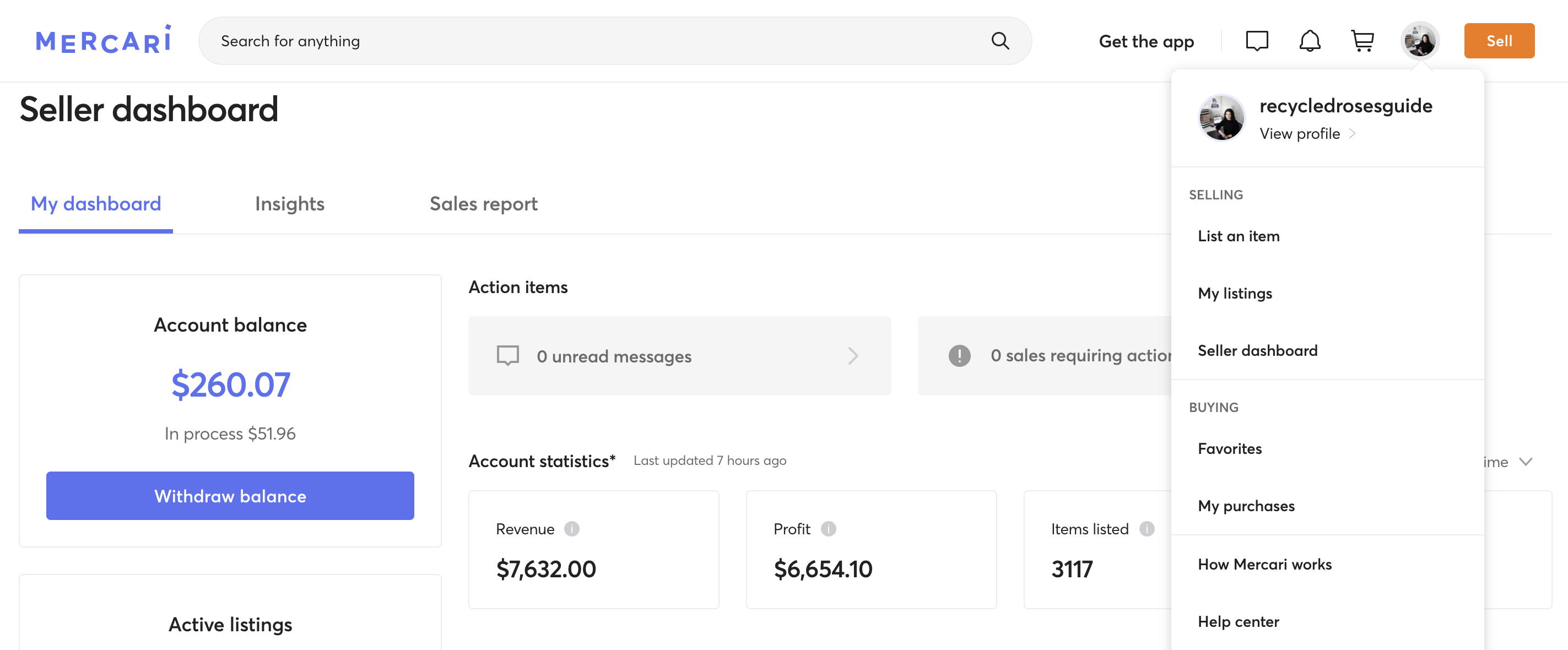Select the Insights tab

point(289,203)
